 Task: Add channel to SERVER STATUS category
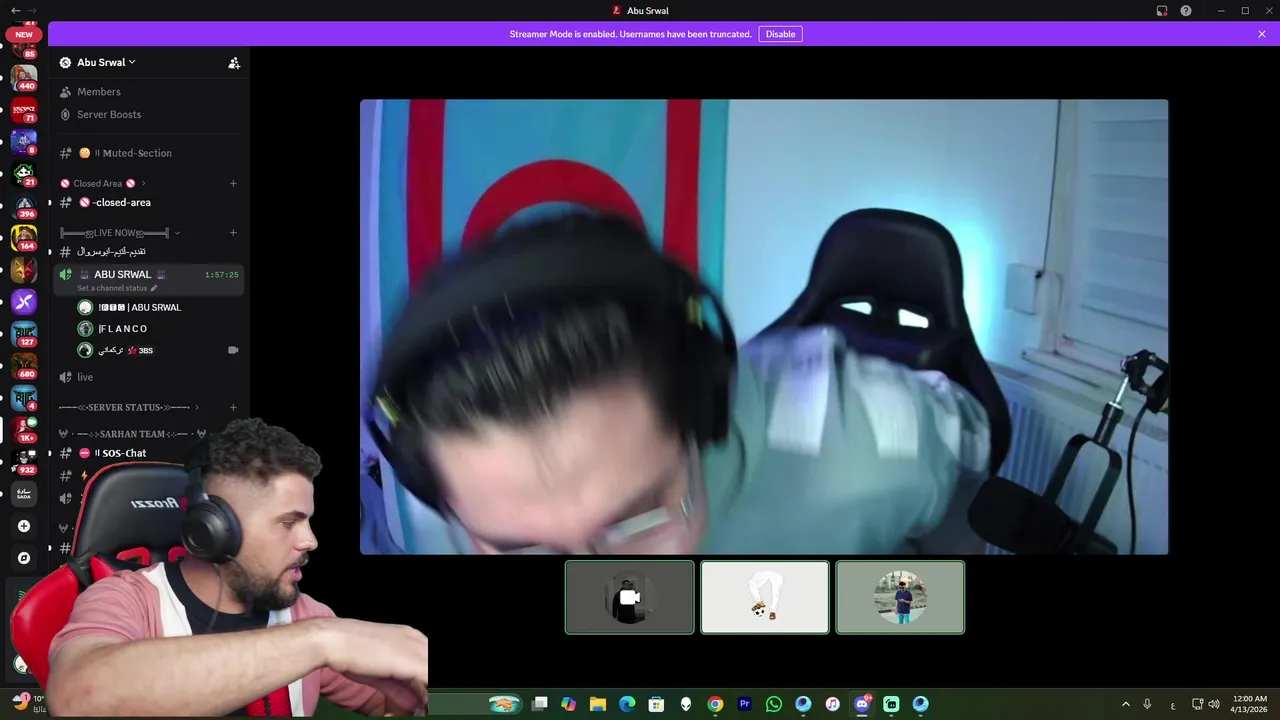point(233,407)
